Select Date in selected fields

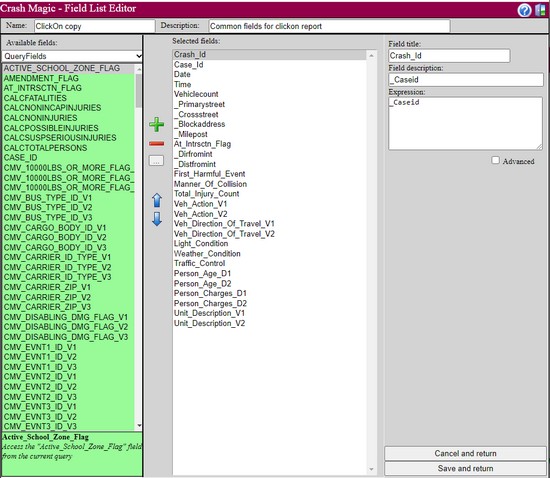click(269, 74)
